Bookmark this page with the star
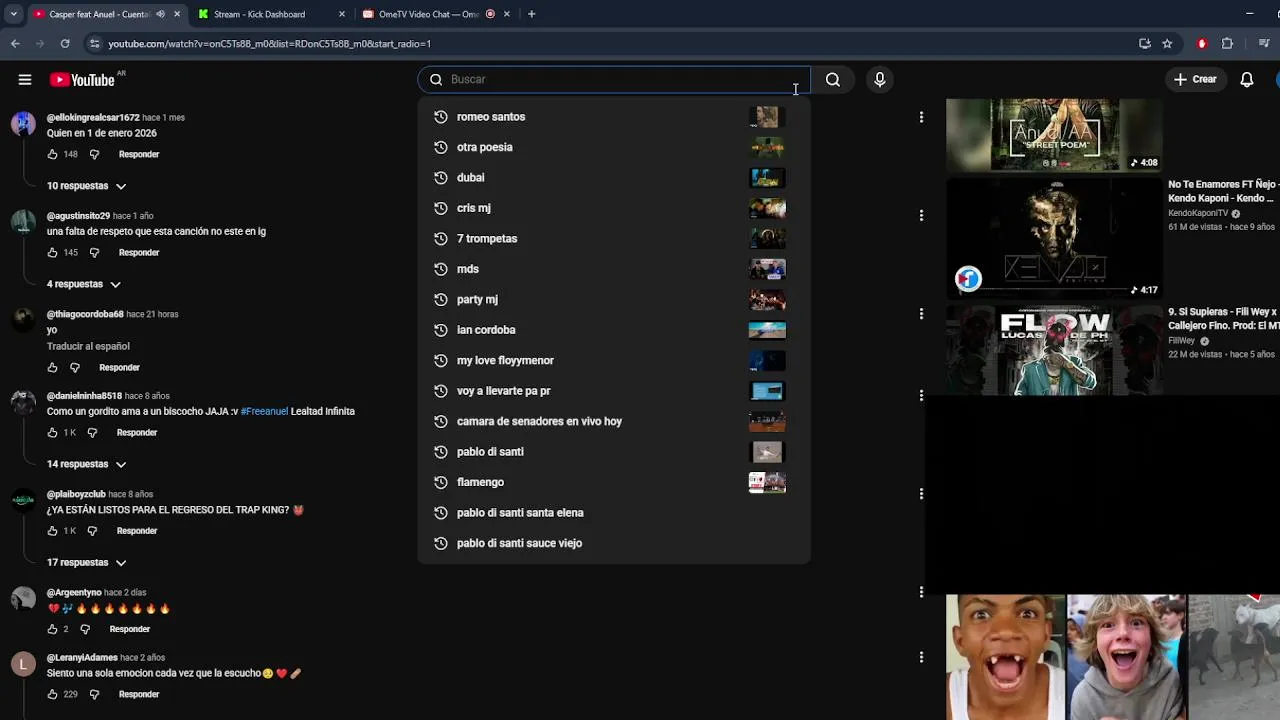 (1167, 44)
